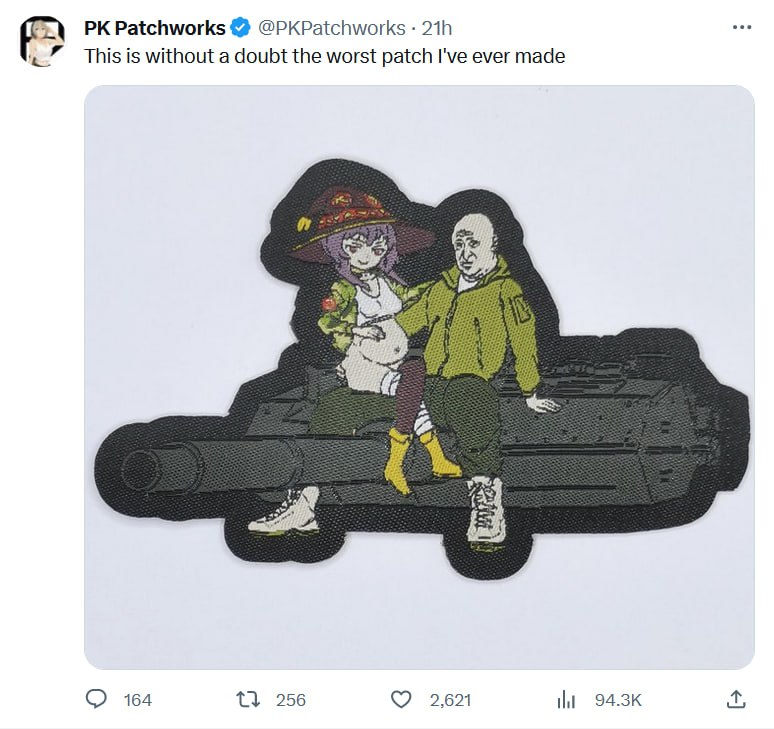Open view analytics bar chart icon

click(566, 699)
